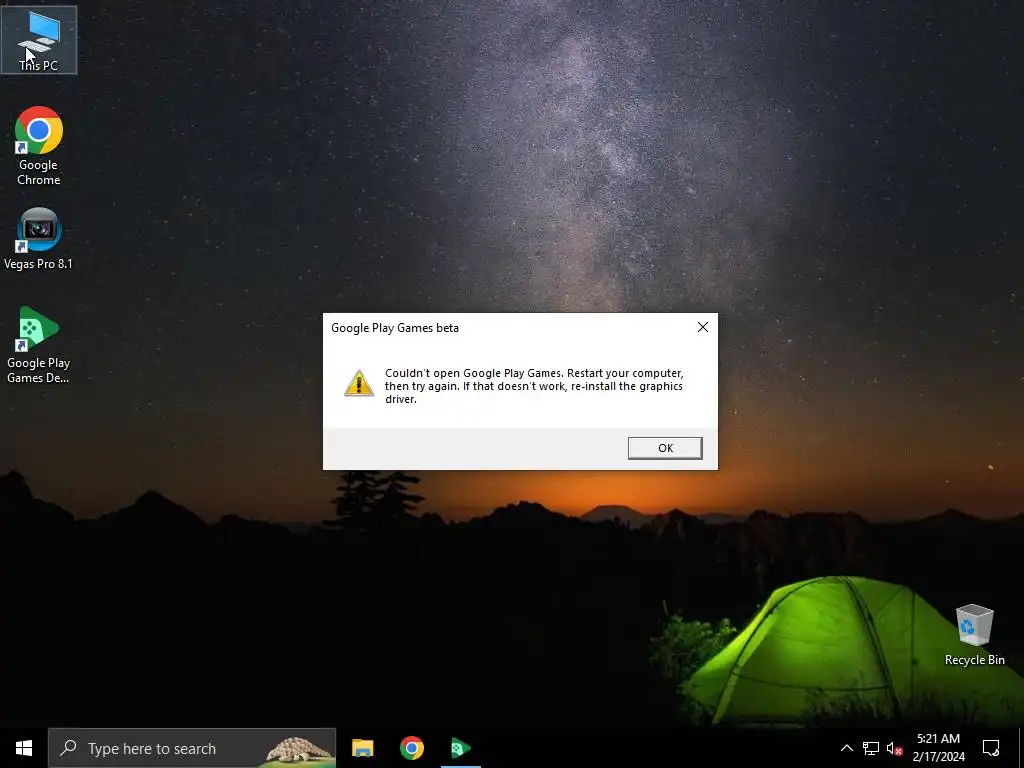The width and height of the screenshot is (1024, 768).
Task: Close the Google Play Games beta dialog
Action: click(703, 327)
